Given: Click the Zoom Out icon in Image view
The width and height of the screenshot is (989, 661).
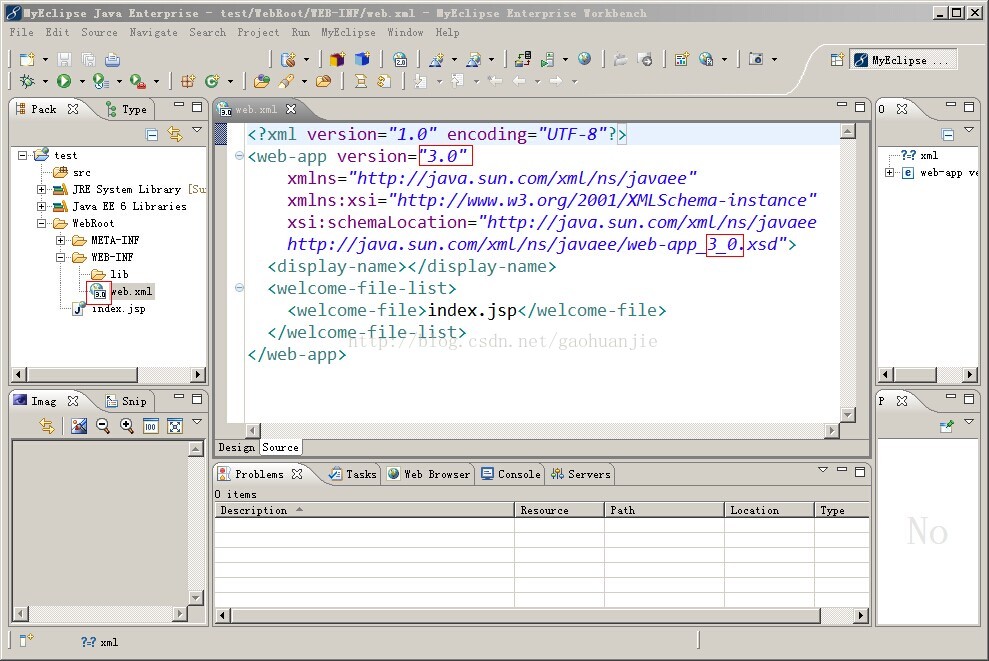Looking at the screenshot, I should coord(103,426).
